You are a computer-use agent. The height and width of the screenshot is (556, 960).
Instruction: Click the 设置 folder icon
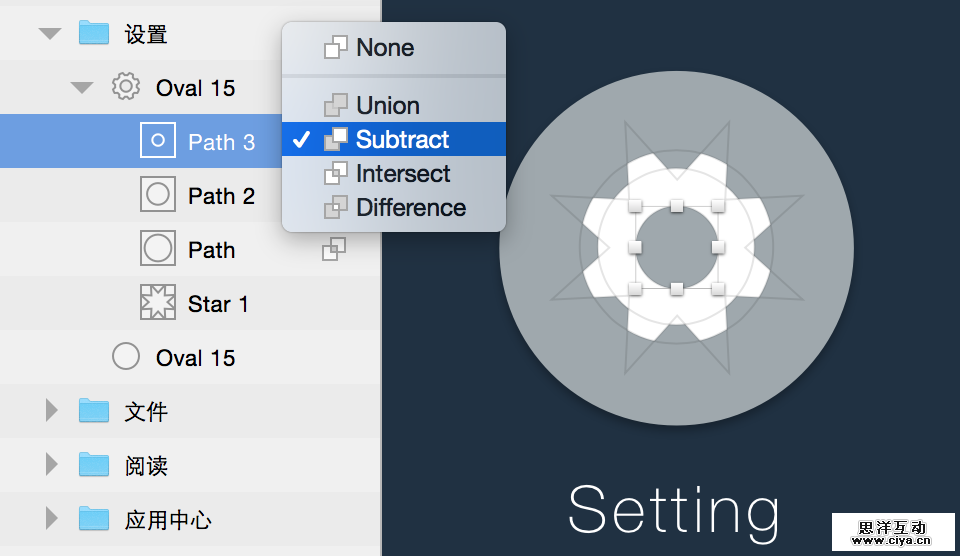click(94, 34)
